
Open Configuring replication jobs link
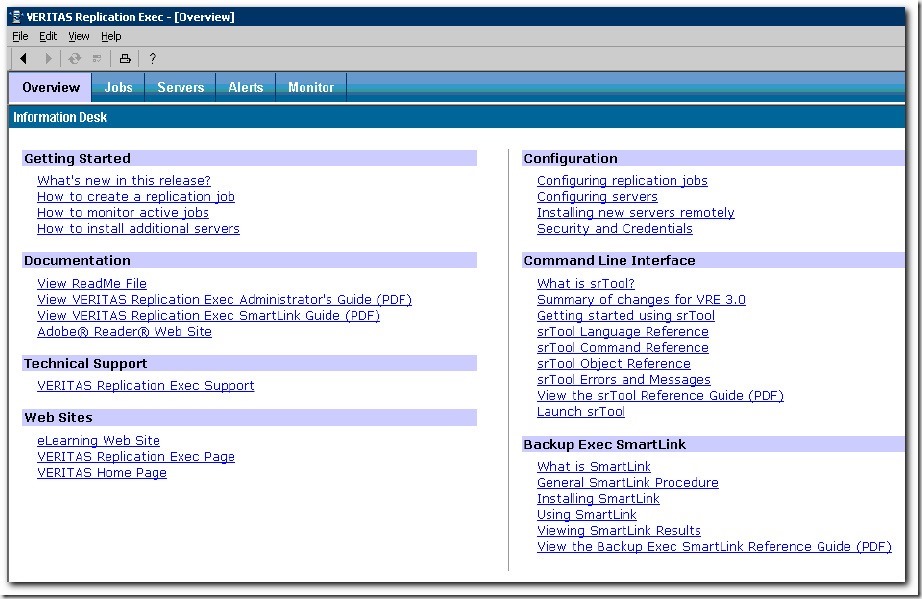(622, 180)
